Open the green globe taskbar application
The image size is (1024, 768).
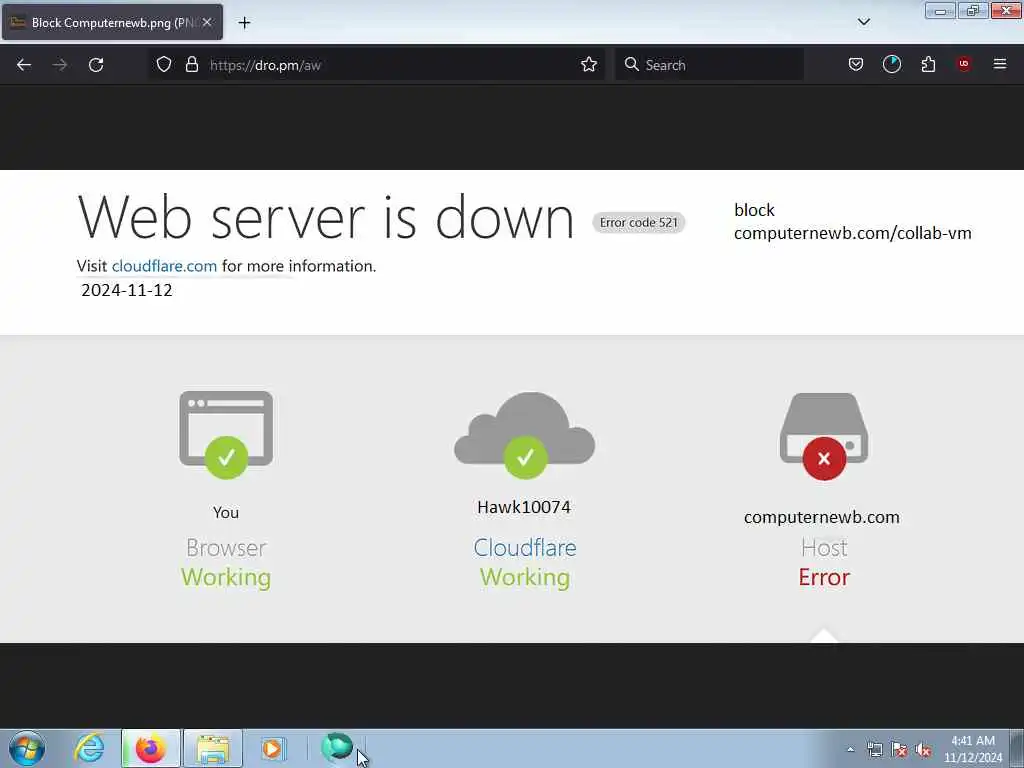coord(337,747)
